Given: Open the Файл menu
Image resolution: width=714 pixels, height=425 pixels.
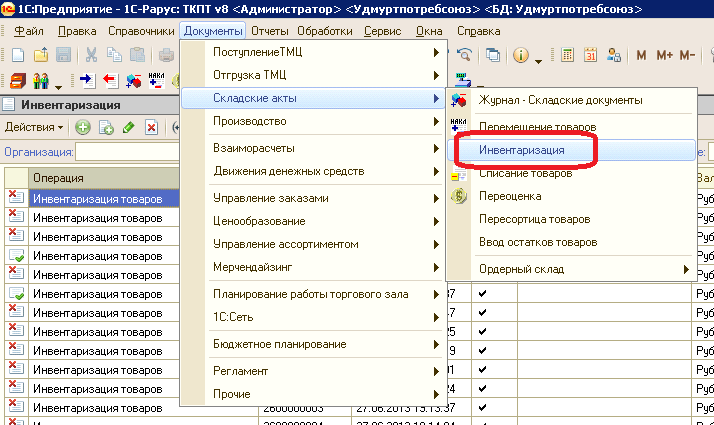Looking at the screenshot, I should coord(29,31).
